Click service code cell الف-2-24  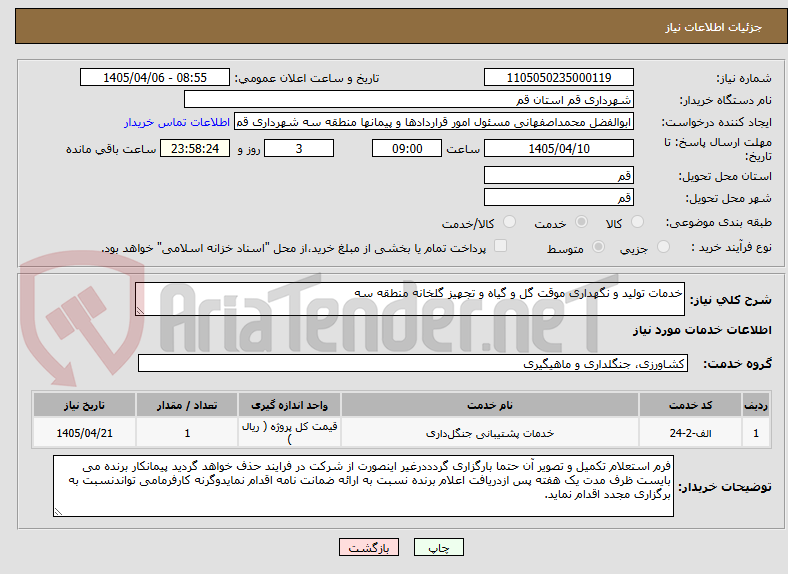[x=691, y=433]
